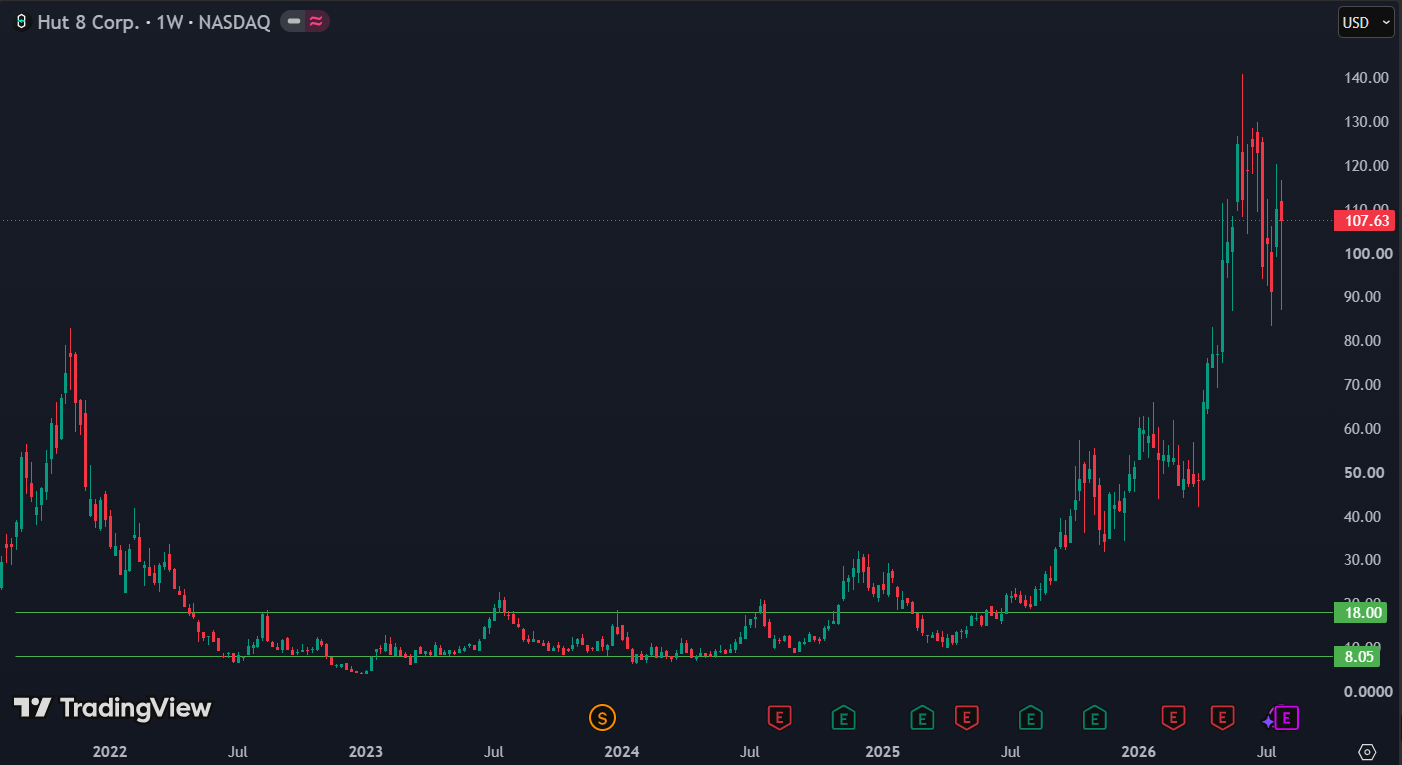
Task: Open red earnings marker just before Jul 2025
Action: click(966, 717)
